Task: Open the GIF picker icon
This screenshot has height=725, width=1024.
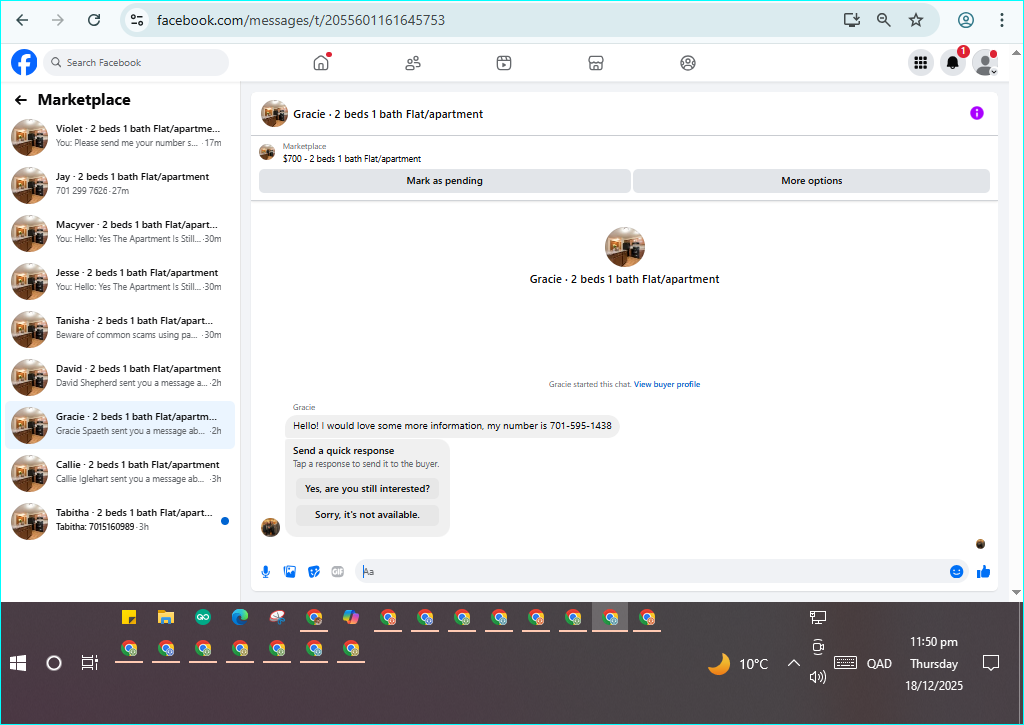Action: [338, 572]
